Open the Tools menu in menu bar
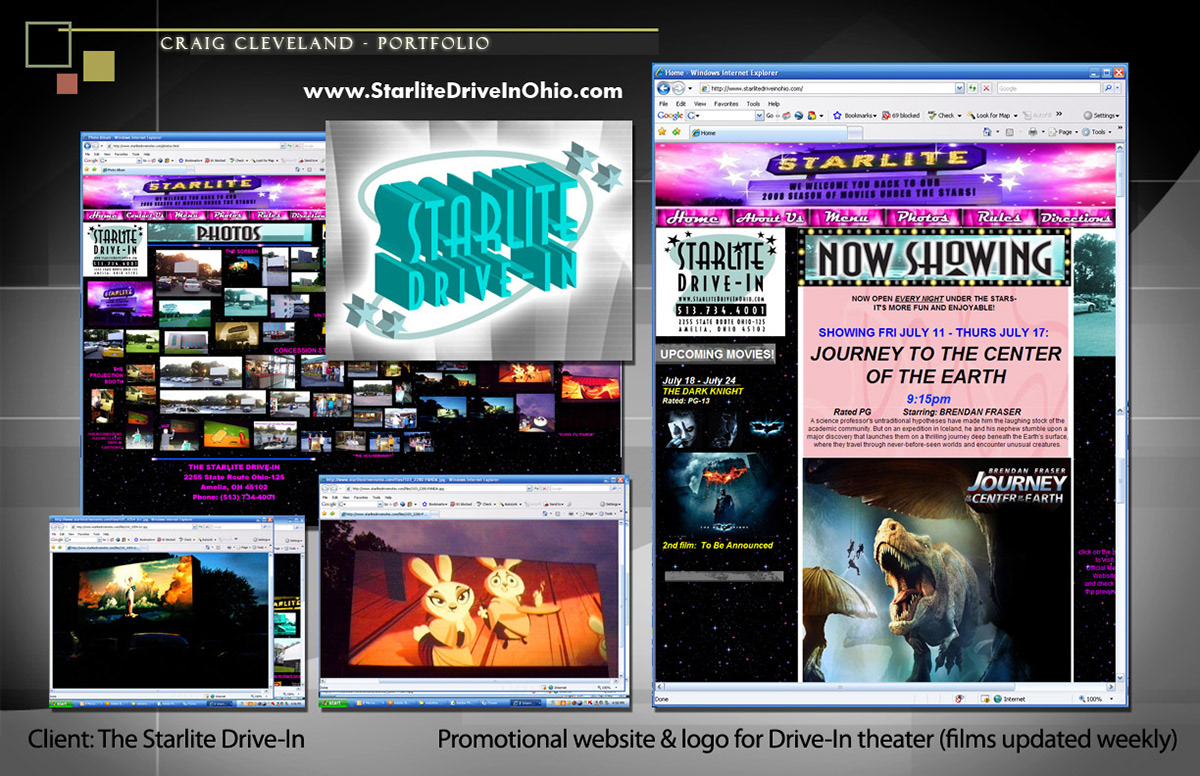1200x776 pixels. [x=753, y=103]
